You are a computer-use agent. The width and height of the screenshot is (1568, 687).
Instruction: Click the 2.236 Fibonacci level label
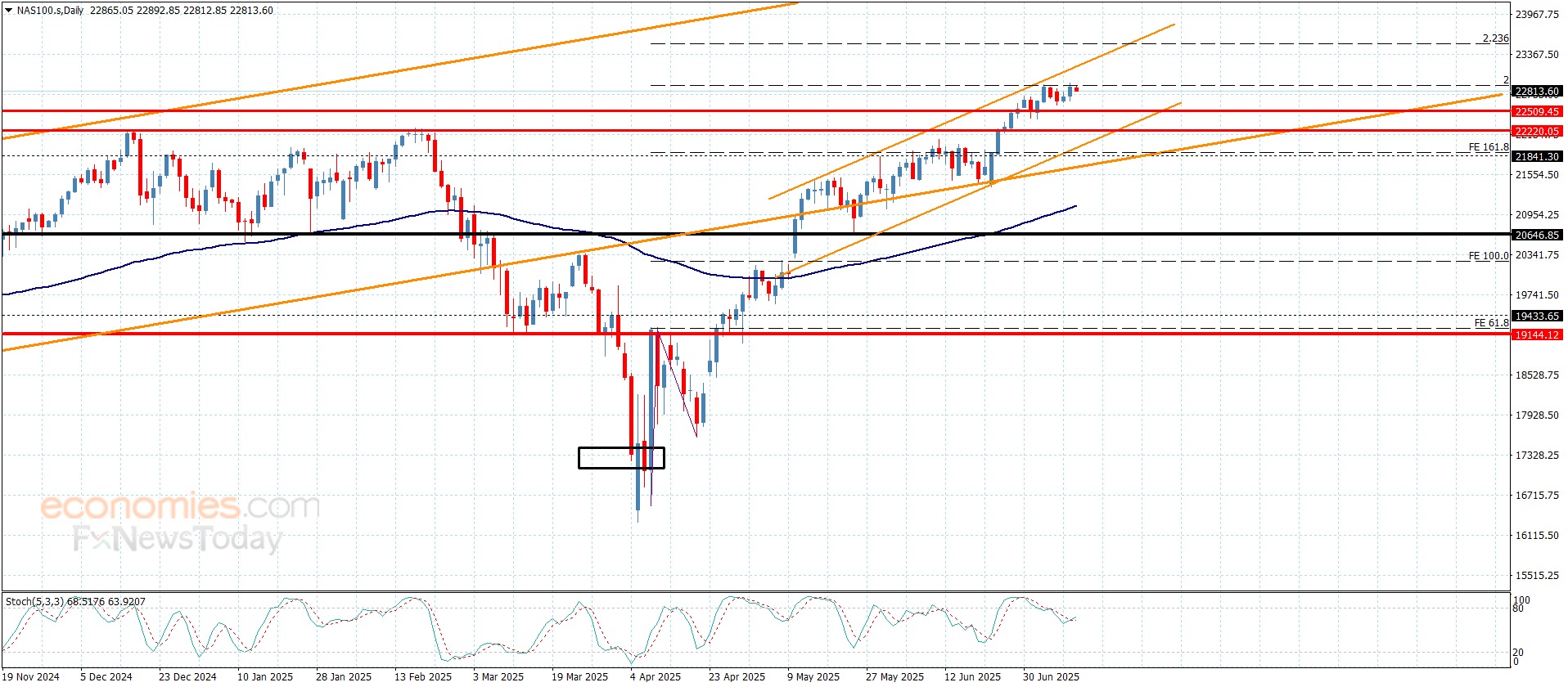click(x=1495, y=38)
